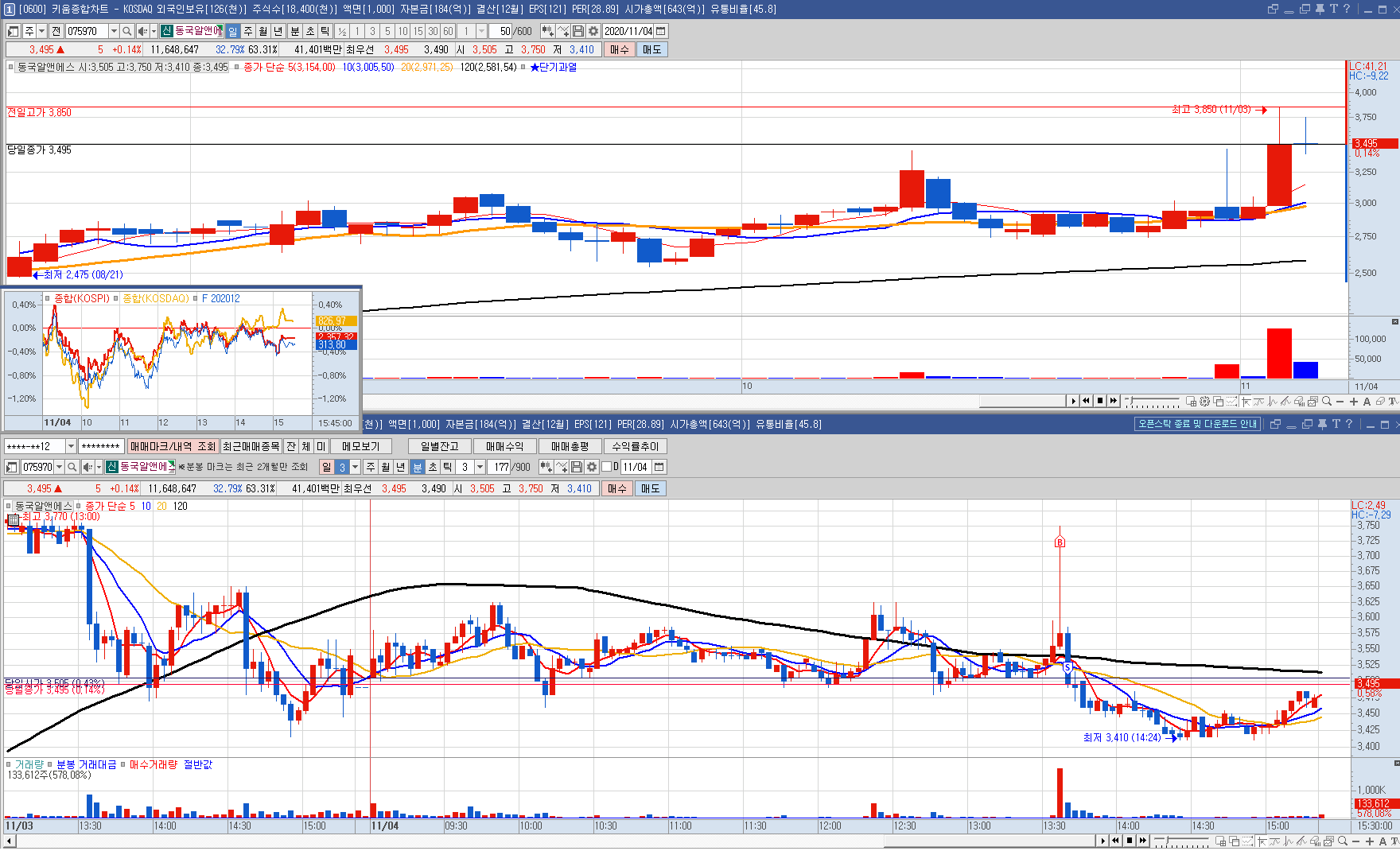Image resolution: width=1400 pixels, height=851 pixels.
Task: Open the day count '3' dropdown in lower toolbar
Action: [x=356, y=467]
